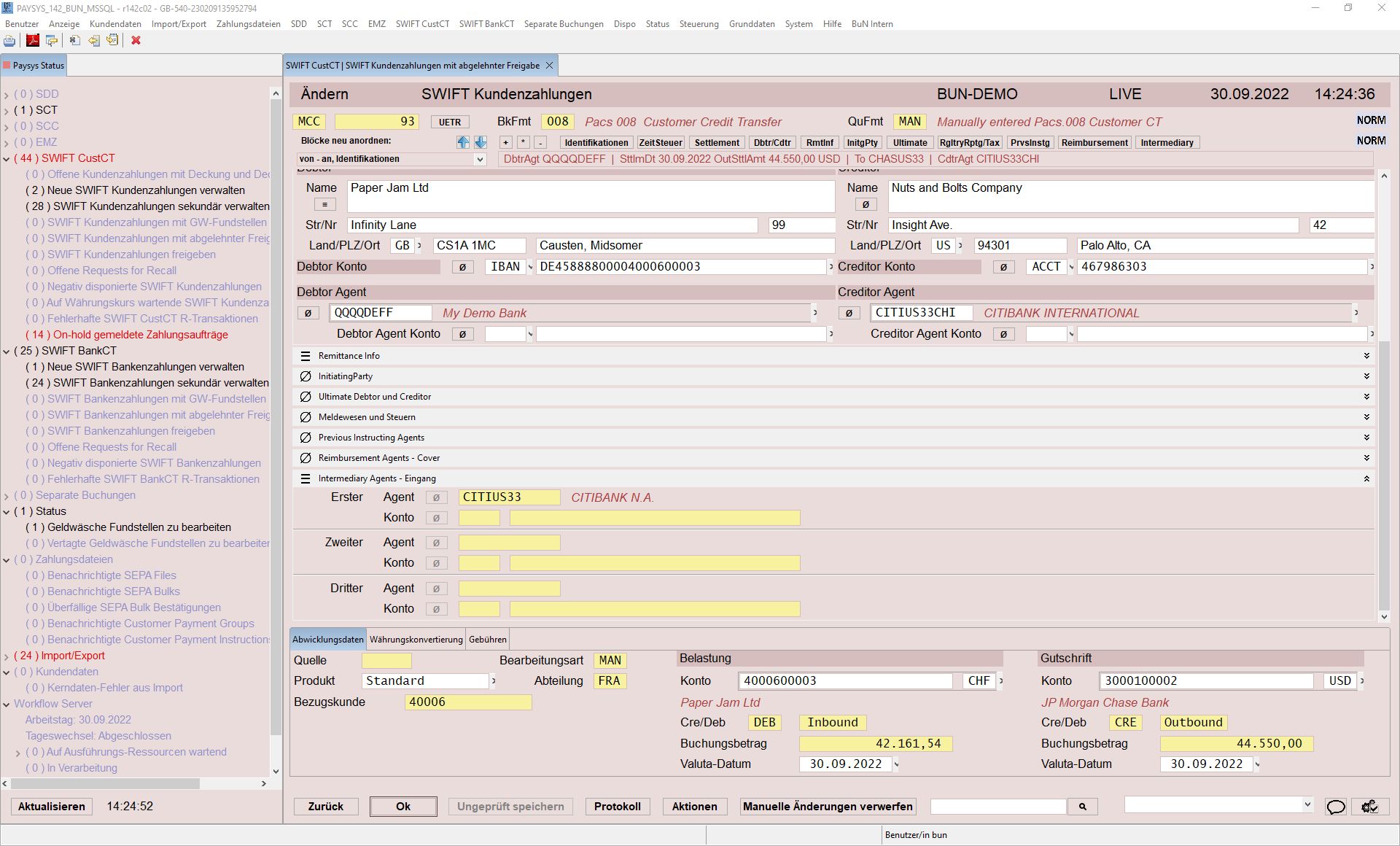Click the ø icon next to Creditor Konto
The image size is (1400, 846).
coord(1003,267)
